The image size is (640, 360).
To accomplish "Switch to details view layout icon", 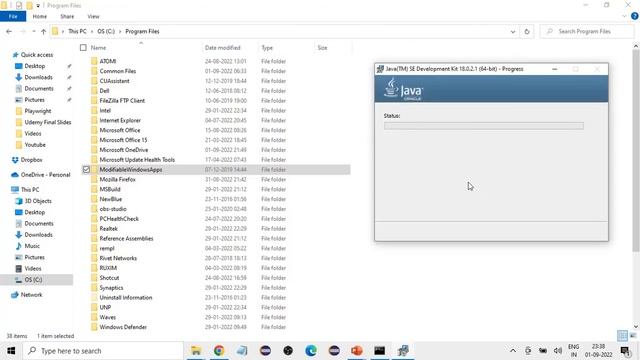I will pos(622,336).
